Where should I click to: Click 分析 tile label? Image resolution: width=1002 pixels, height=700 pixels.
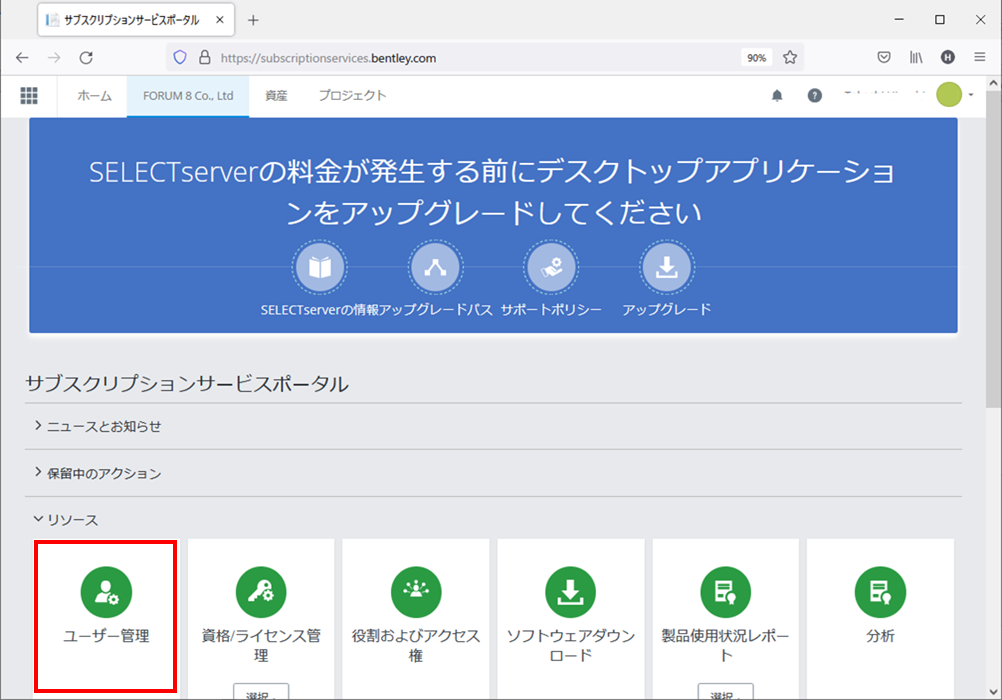click(x=880, y=636)
